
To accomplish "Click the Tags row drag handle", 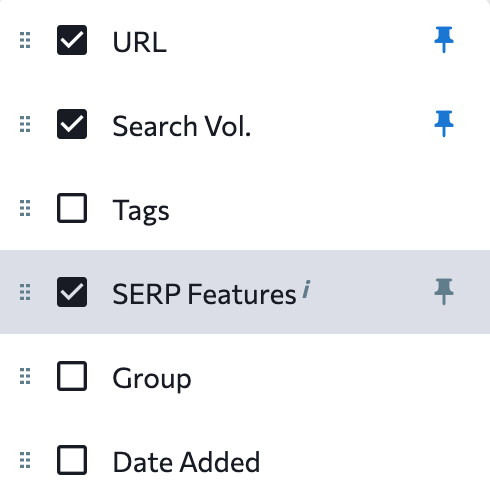I will click(25, 208).
